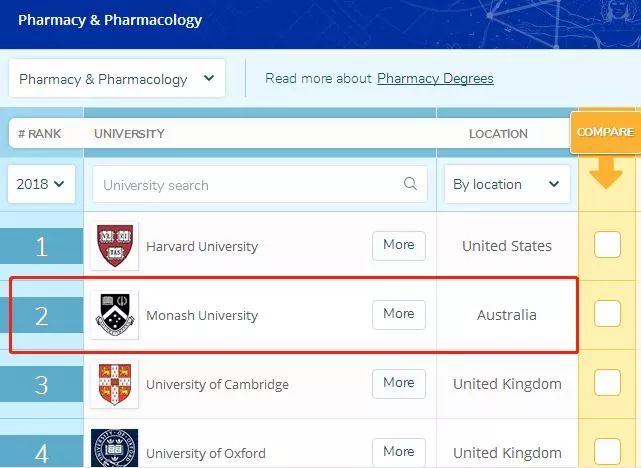Click the search magnifier icon

tap(410, 184)
